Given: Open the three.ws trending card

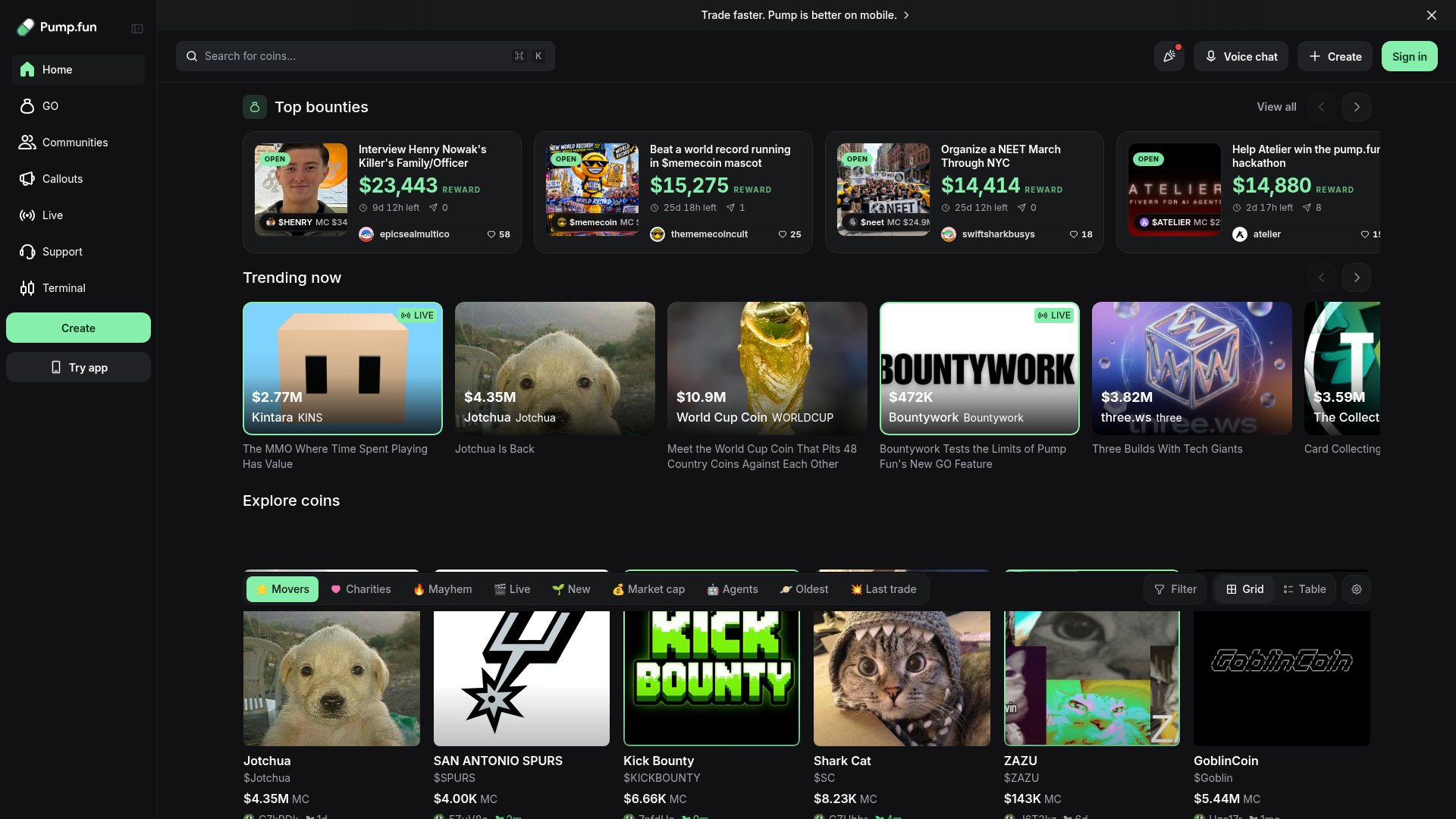Looking at the screenshot, I should [1192, 369].
